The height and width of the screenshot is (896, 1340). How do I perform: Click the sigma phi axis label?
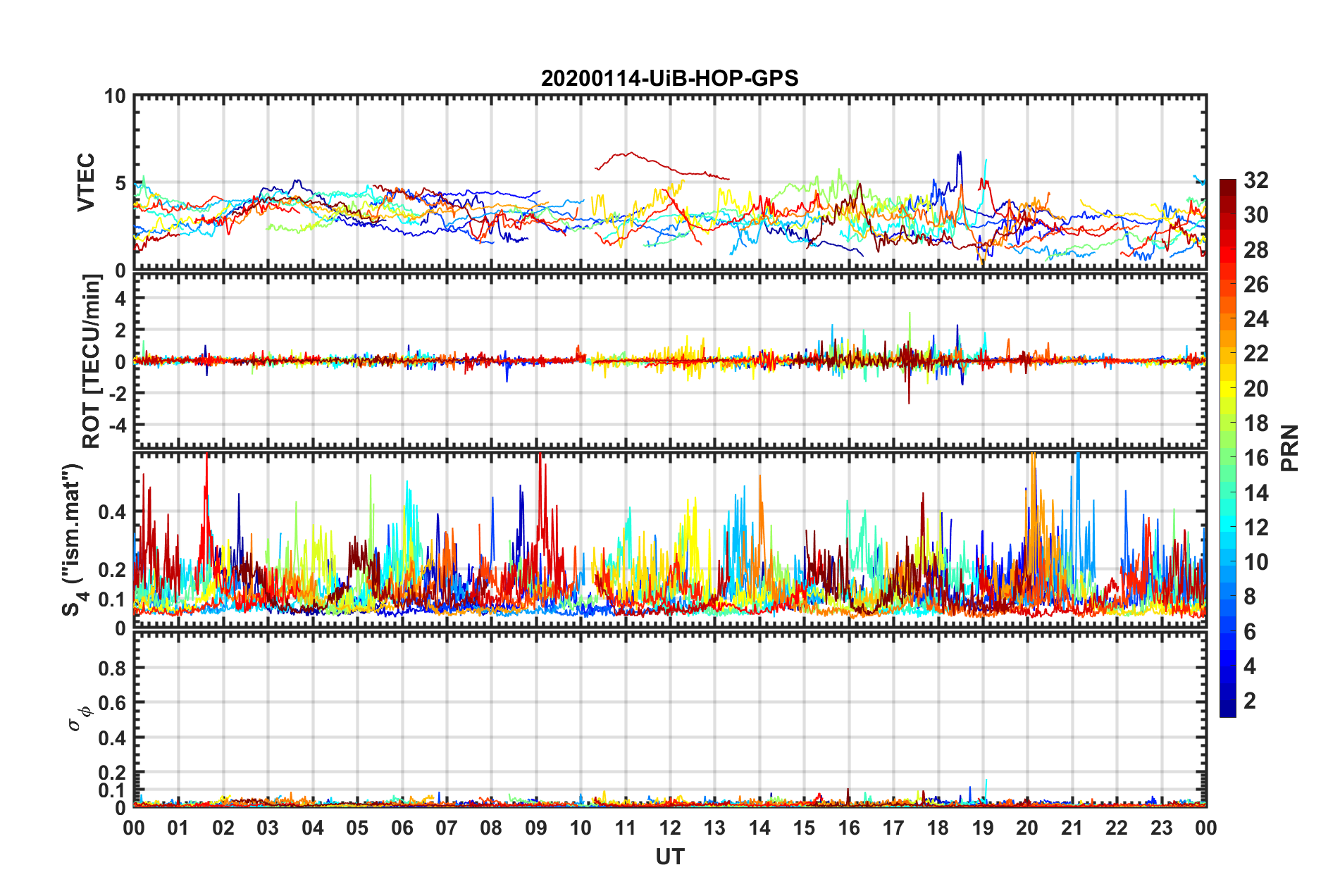pyautogui.click(x=80, y=717)
